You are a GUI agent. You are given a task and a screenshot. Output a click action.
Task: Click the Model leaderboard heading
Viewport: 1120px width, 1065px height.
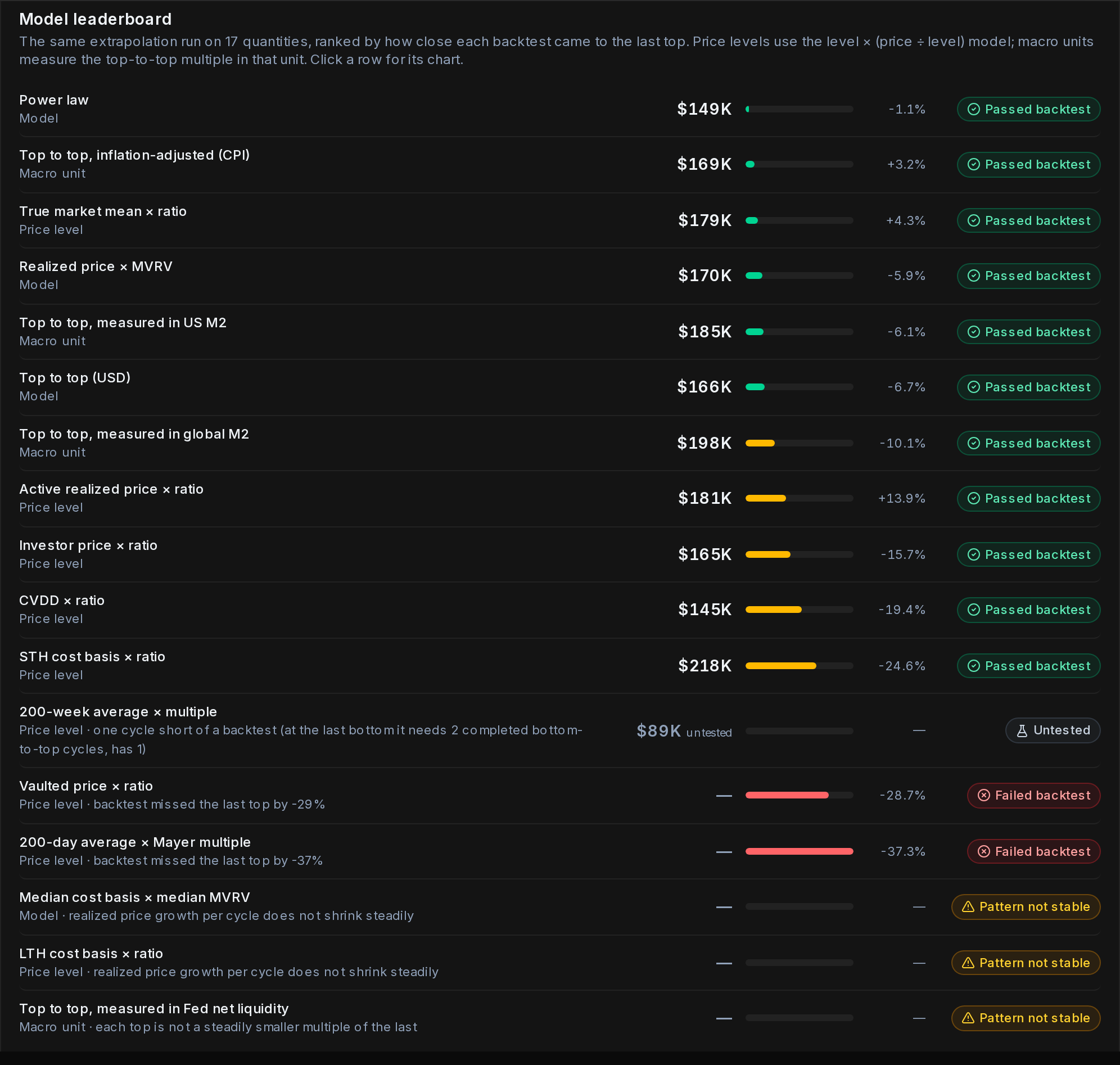96,19
